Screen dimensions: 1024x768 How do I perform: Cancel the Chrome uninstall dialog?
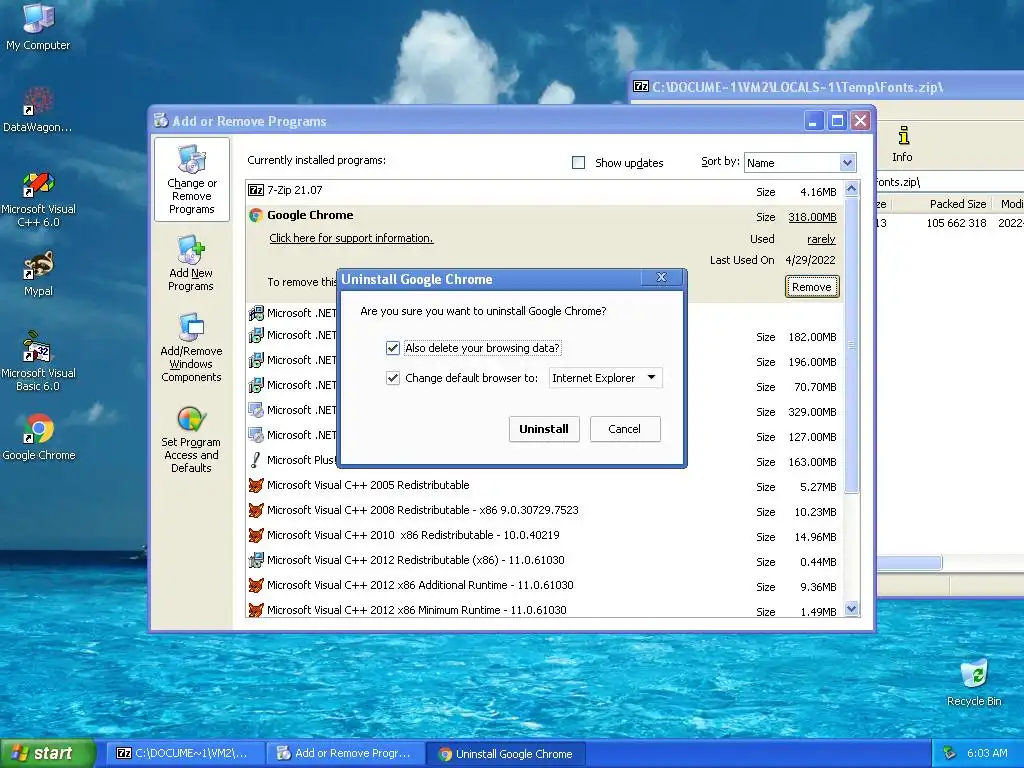[x=625, y=429]
